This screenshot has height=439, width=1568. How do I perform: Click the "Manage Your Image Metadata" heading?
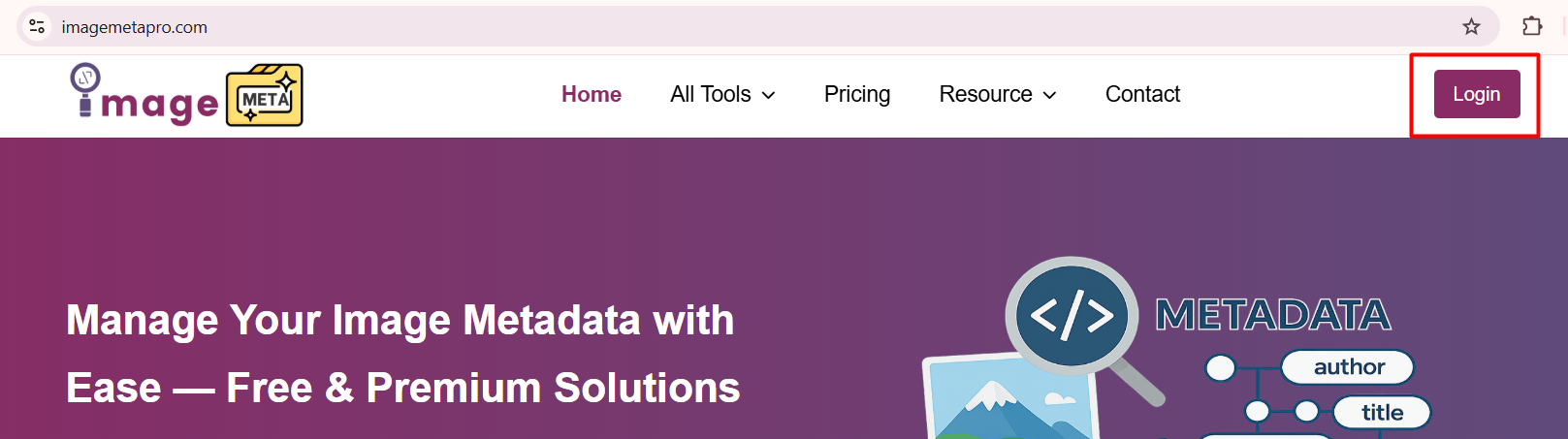[x=400, y=321]
